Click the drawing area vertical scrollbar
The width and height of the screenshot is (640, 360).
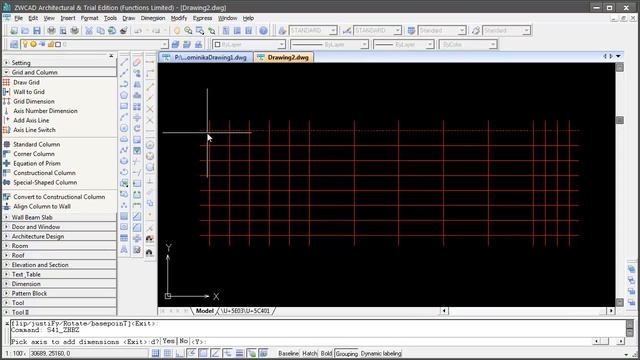pos(620,184)
